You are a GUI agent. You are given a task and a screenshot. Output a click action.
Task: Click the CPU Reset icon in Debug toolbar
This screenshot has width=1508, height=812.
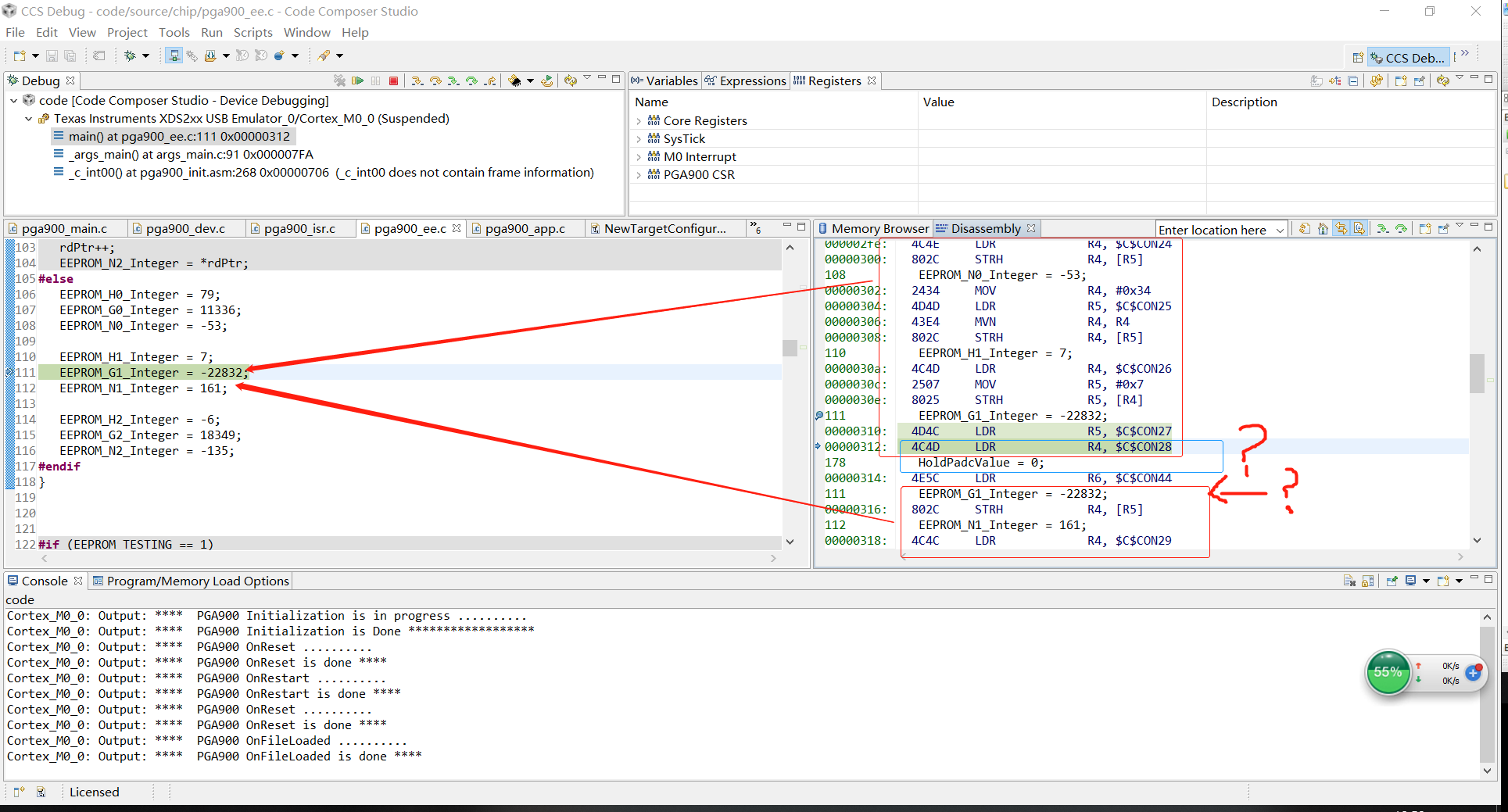514,80
